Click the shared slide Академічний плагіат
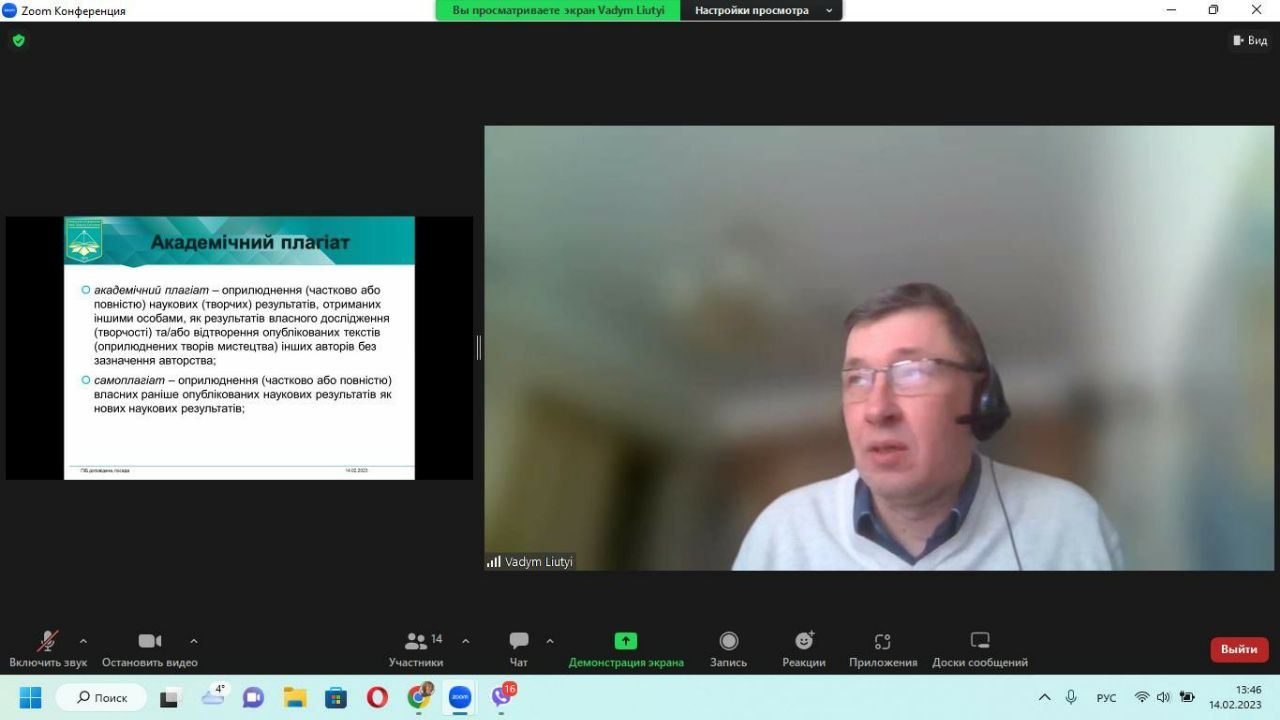Image resolution: width=1280 pixels, height=720 pixels. [239, 347]
